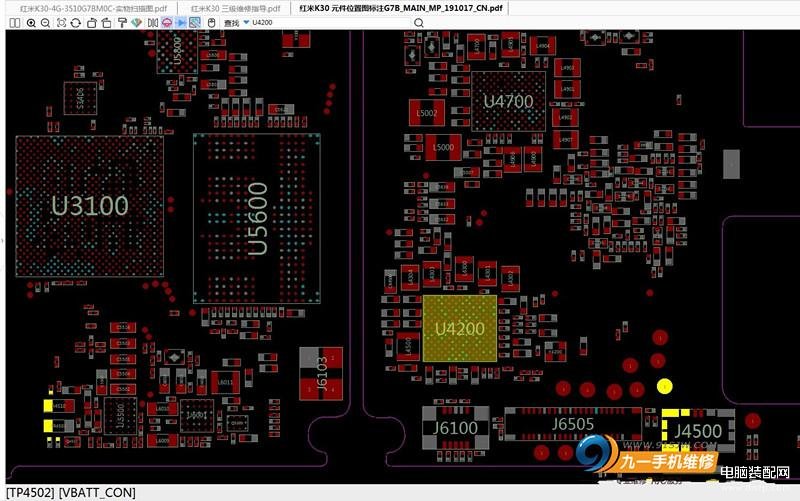This screenshot has height=501, width=800.
Task: Click the green diamond icon
Action: point(136,22)
